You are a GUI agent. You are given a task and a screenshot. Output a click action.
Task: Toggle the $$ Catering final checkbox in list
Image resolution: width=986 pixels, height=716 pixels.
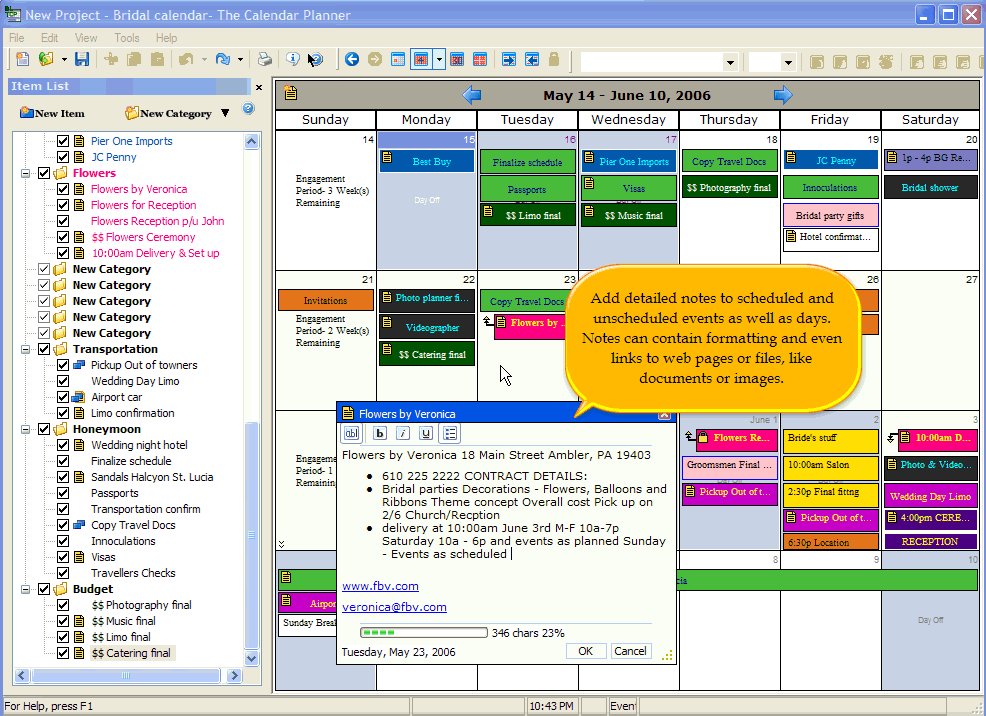pos(63,653)
